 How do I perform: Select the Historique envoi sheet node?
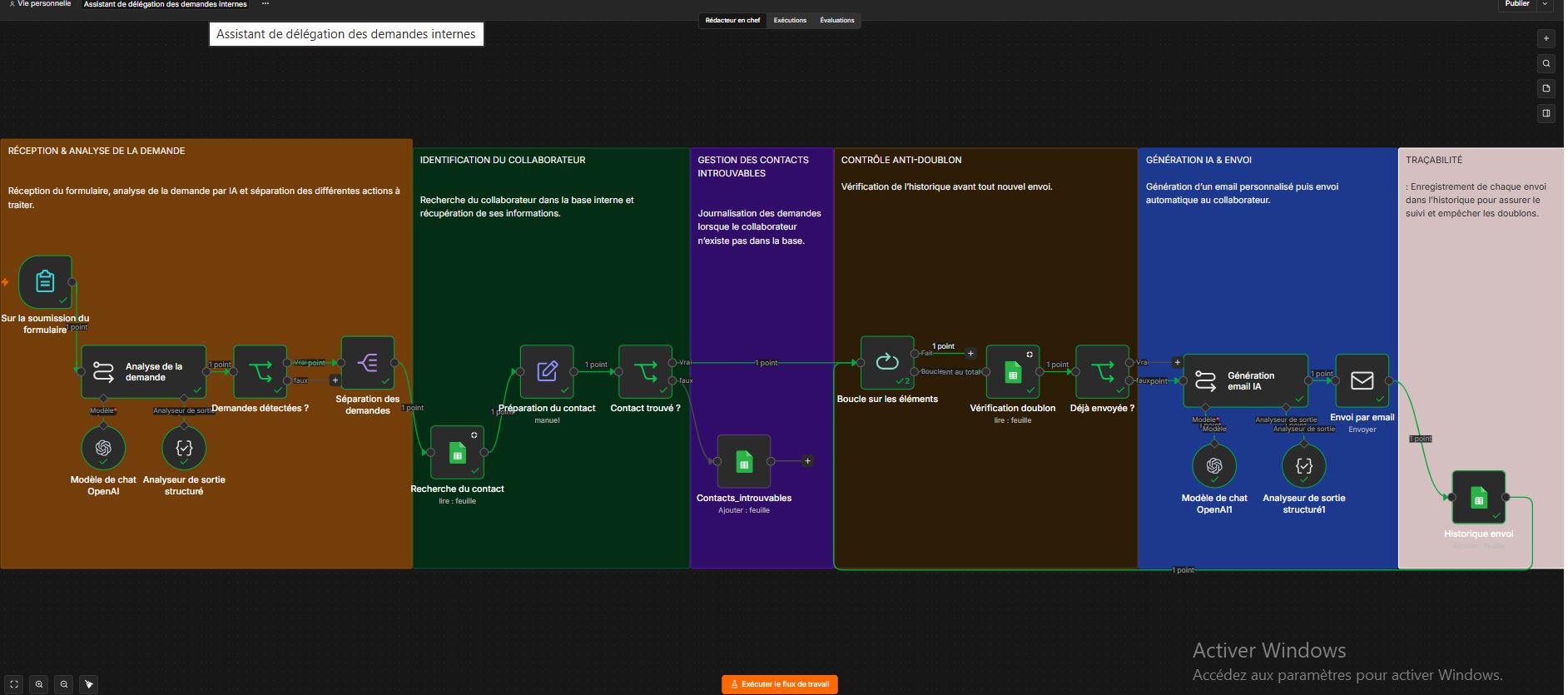pos(1479,497)
